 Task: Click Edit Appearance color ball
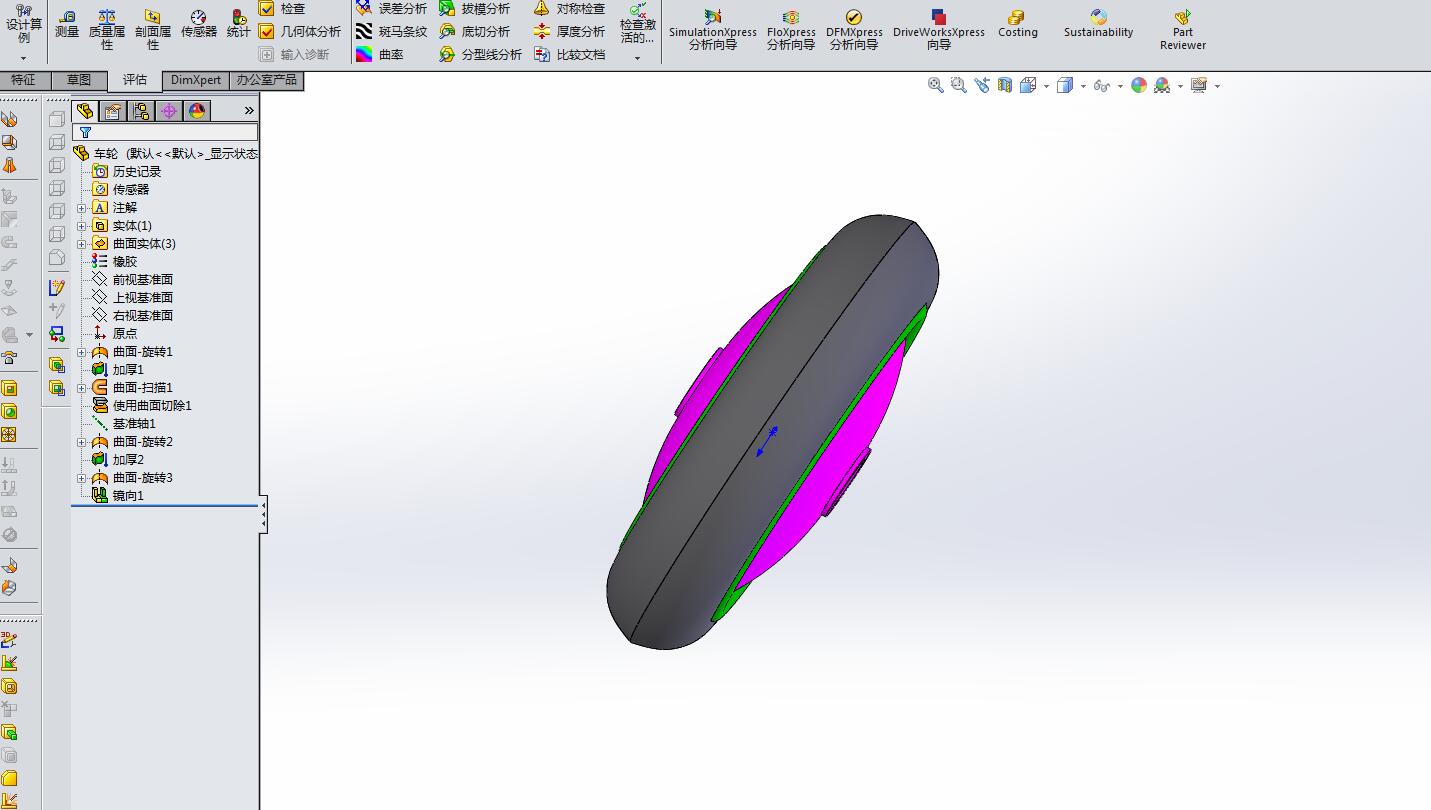(x=1139, y=86)
